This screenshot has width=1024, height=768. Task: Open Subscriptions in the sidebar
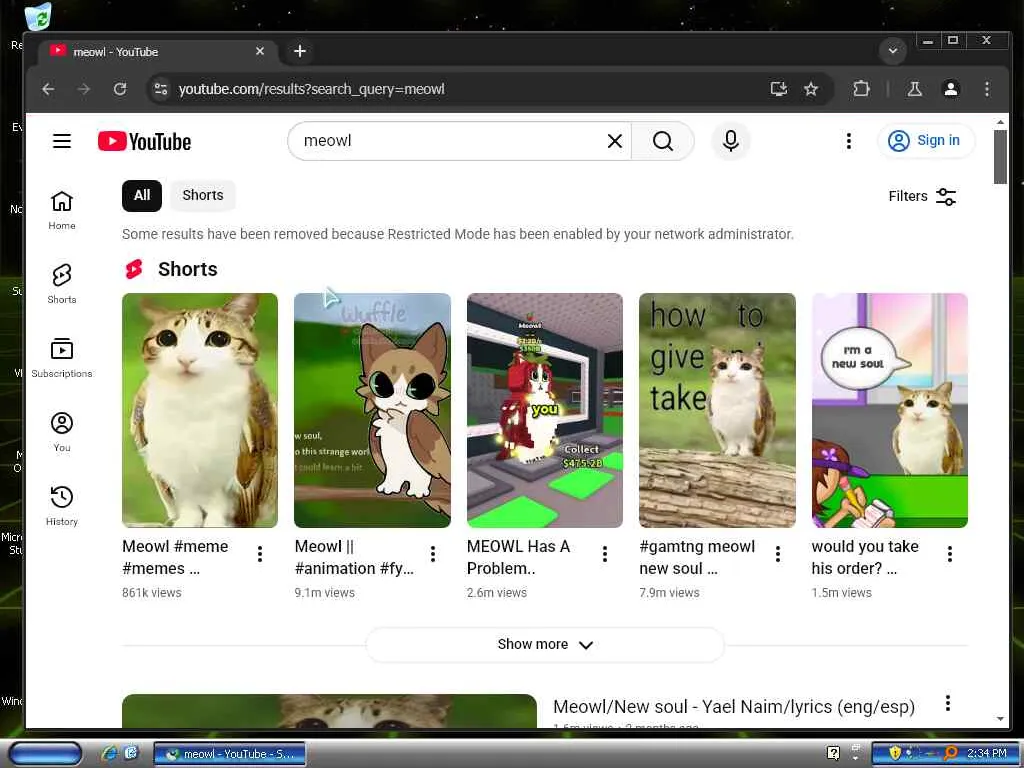(62, 358)
